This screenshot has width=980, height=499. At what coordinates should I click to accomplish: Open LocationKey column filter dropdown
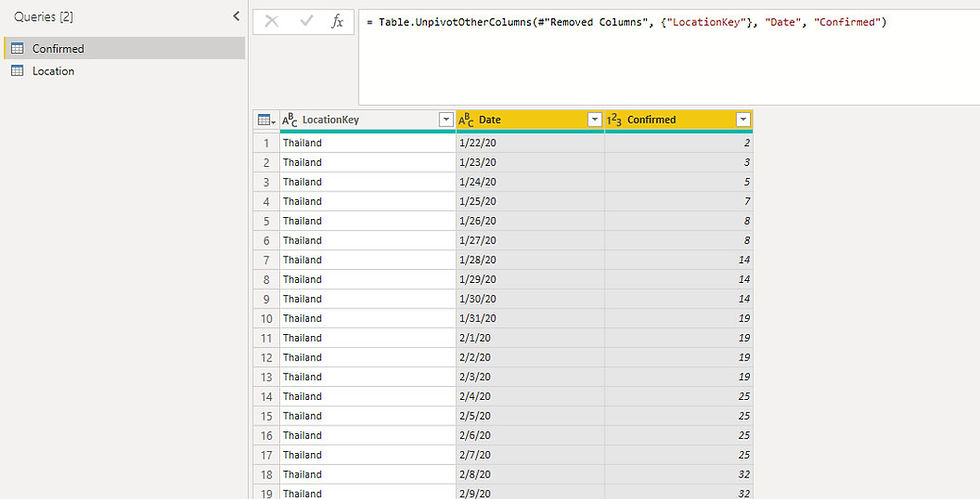446,119
